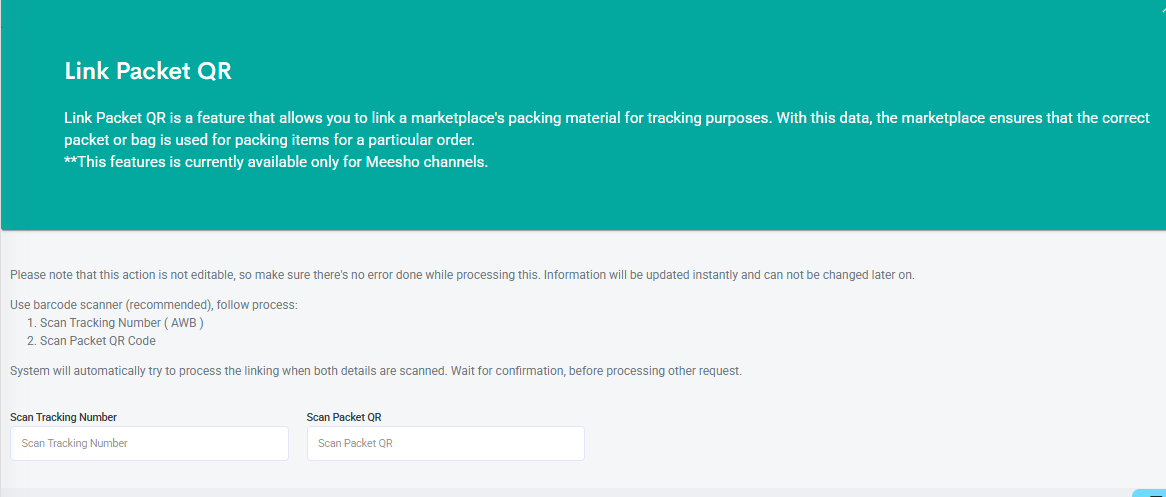Click the wait for confirmation system note
The height and width of the screenshot is (497, 1166).
[376, 371]
